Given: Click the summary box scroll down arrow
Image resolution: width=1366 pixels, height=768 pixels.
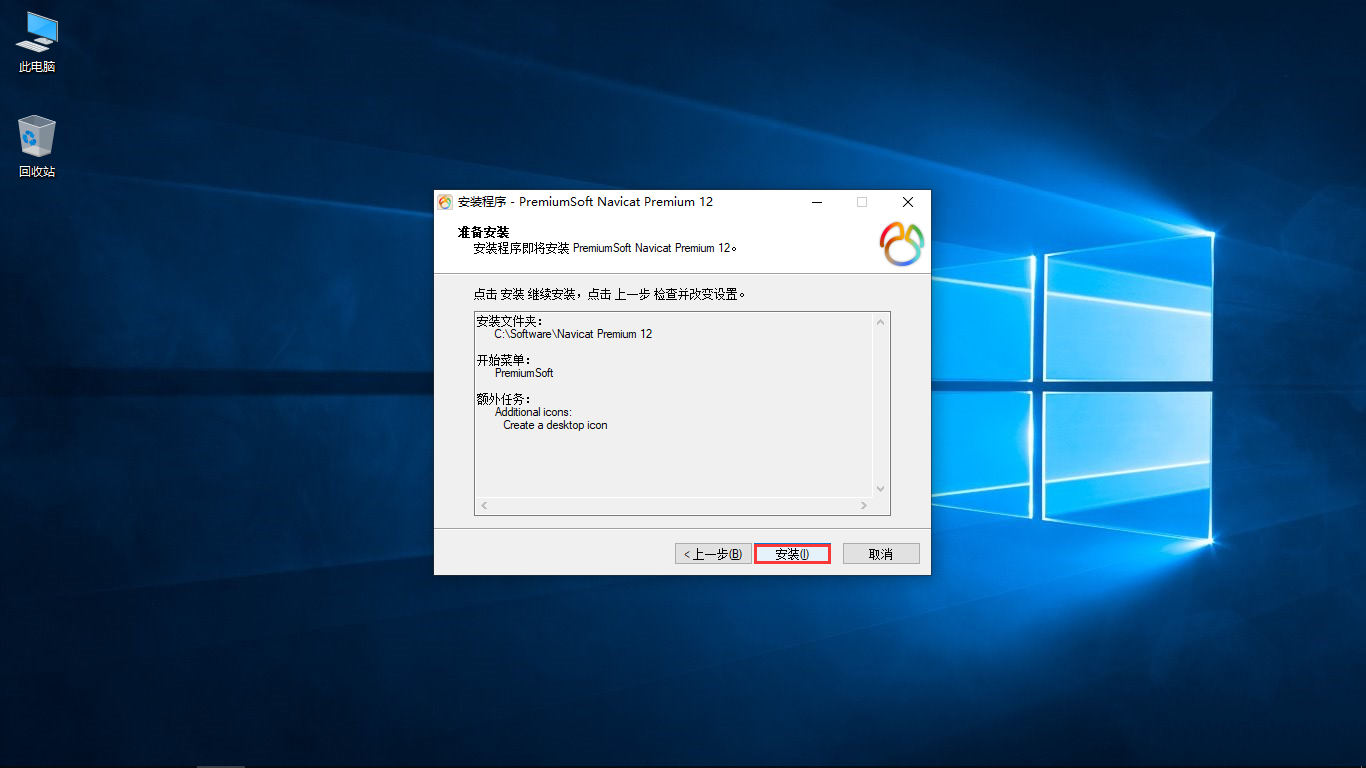Looking at the screenshot, I should pos(881,489).
